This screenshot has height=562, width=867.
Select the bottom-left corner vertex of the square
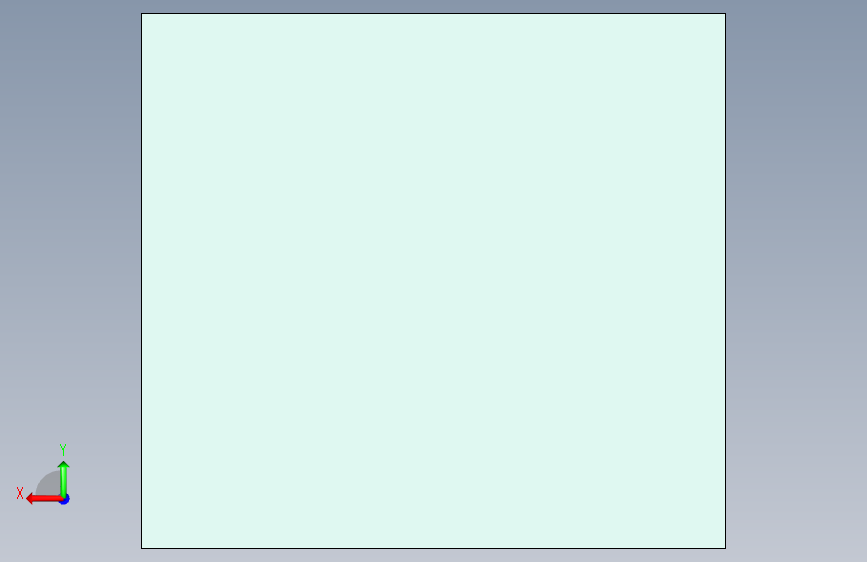142,548
